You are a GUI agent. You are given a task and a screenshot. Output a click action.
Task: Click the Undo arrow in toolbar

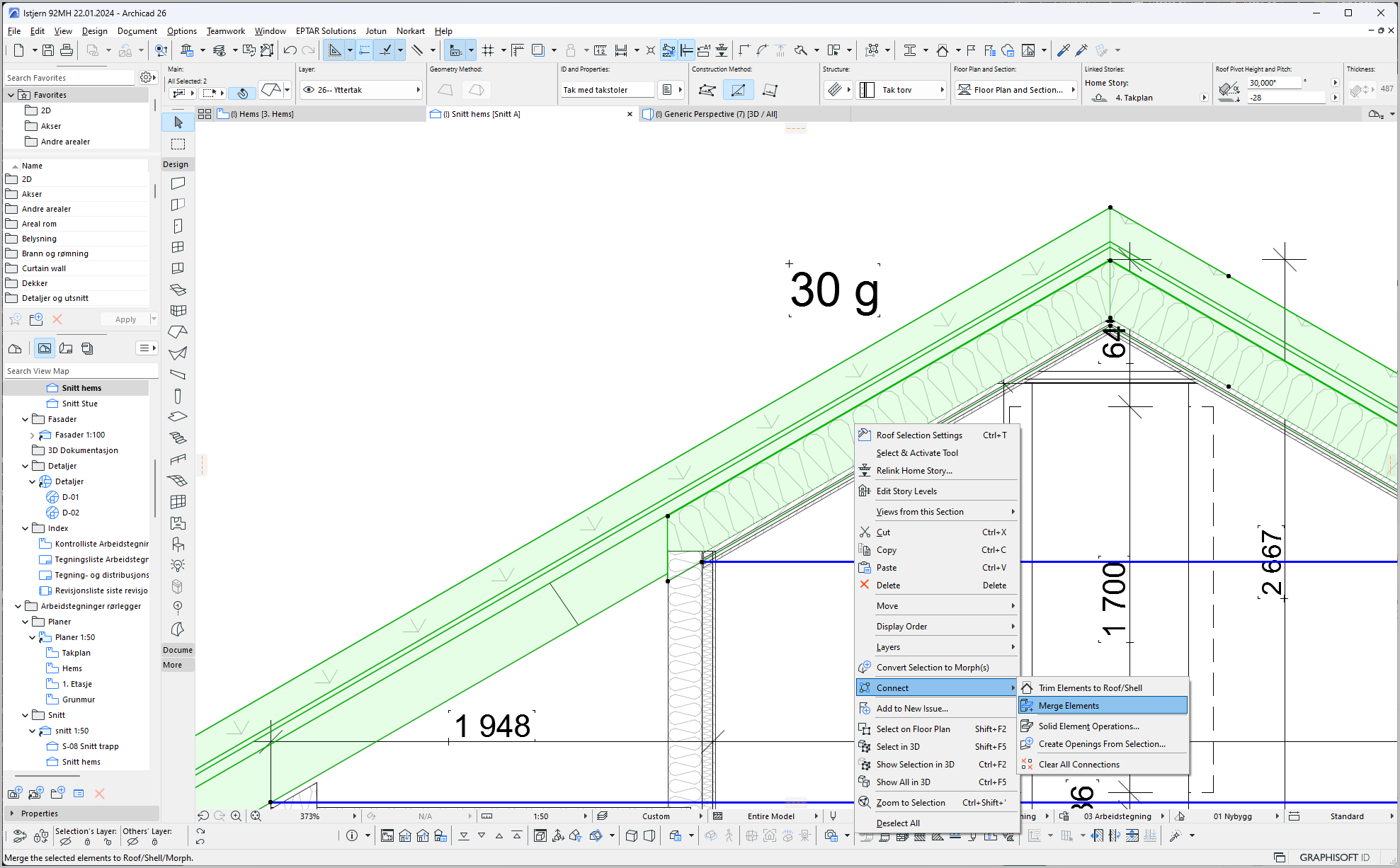tap(290, 50)
